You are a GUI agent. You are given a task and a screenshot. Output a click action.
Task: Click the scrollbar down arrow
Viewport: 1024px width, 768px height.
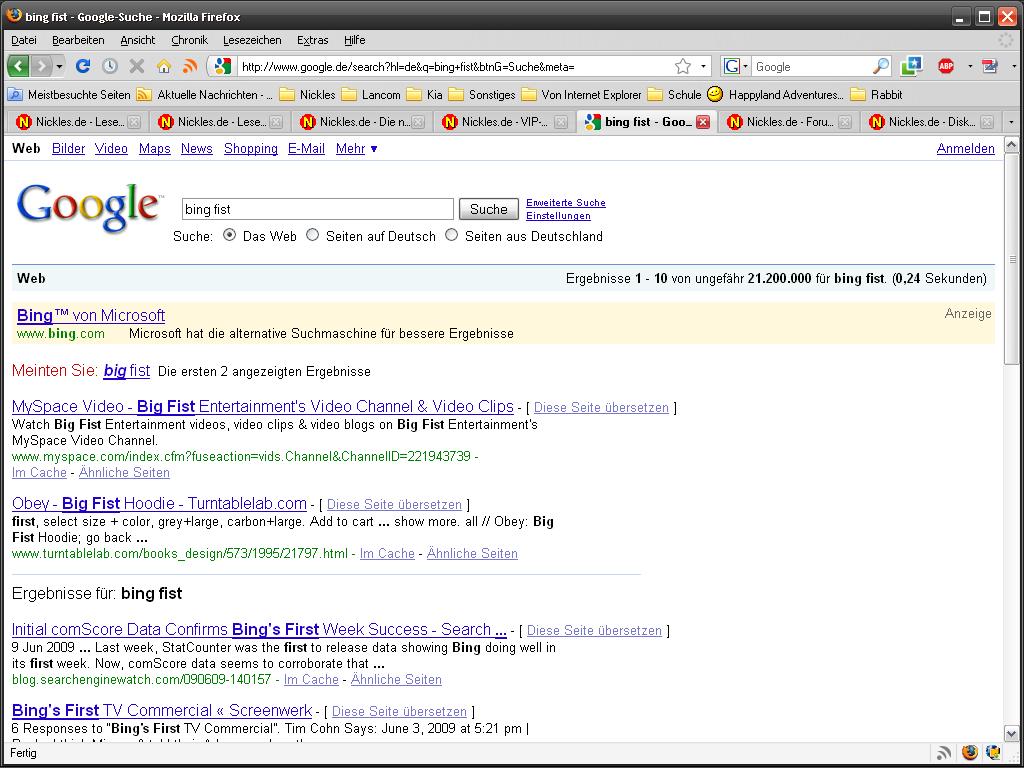[x=1011, y=733]
